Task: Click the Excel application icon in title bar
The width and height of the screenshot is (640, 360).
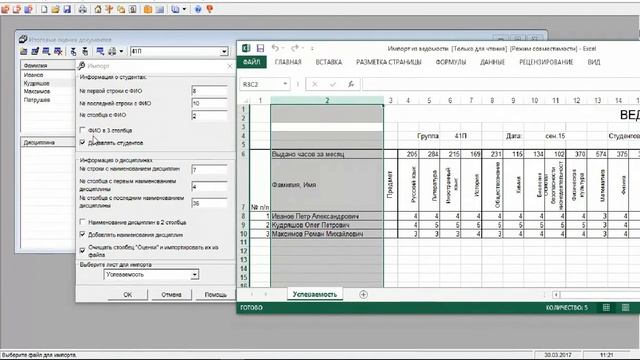Action: pos(246,48)
